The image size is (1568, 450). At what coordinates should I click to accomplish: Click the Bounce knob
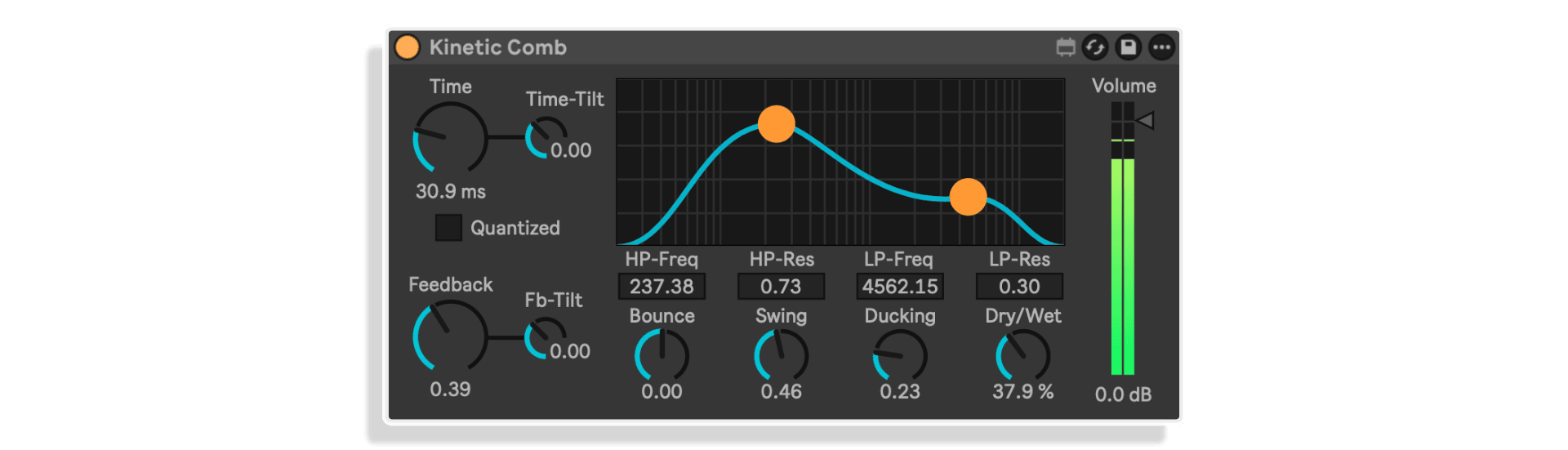coord(661,356)
